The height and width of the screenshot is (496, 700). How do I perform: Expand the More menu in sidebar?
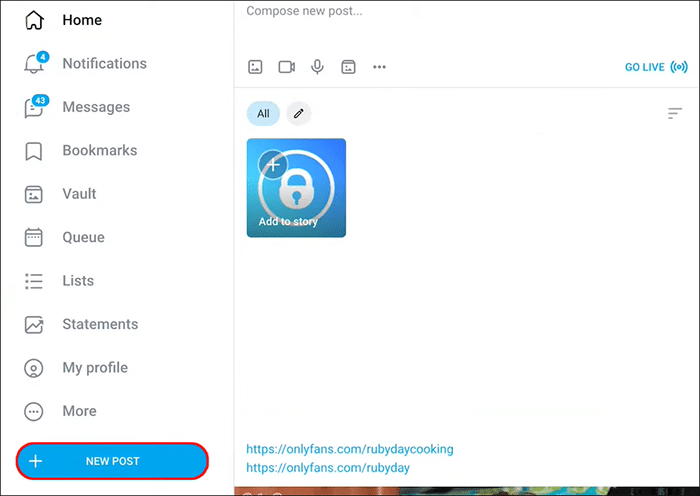click(79, 411)
